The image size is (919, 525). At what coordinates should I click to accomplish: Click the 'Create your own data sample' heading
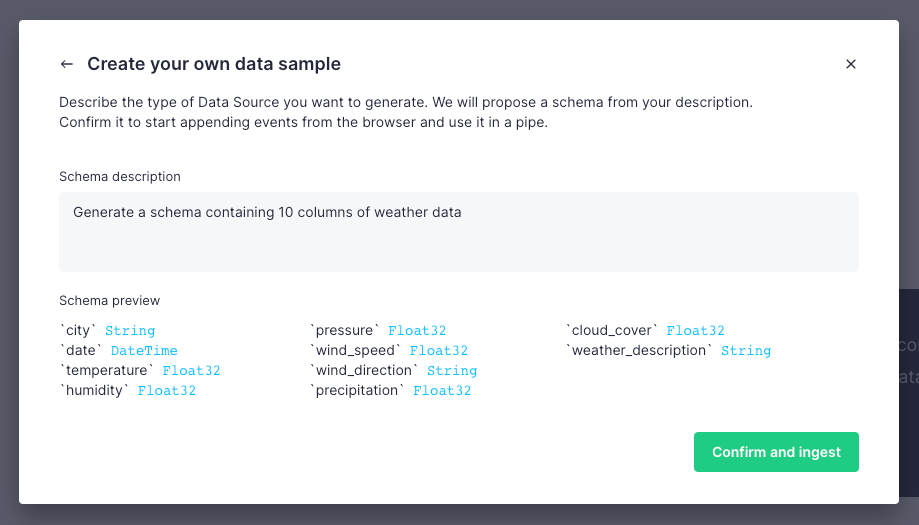coord(214,64)
